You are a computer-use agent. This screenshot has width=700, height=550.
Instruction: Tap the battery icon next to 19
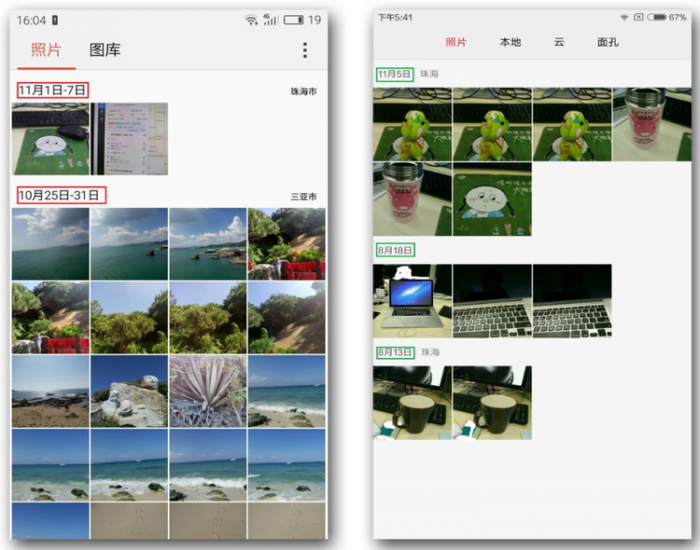pos(294,20)
